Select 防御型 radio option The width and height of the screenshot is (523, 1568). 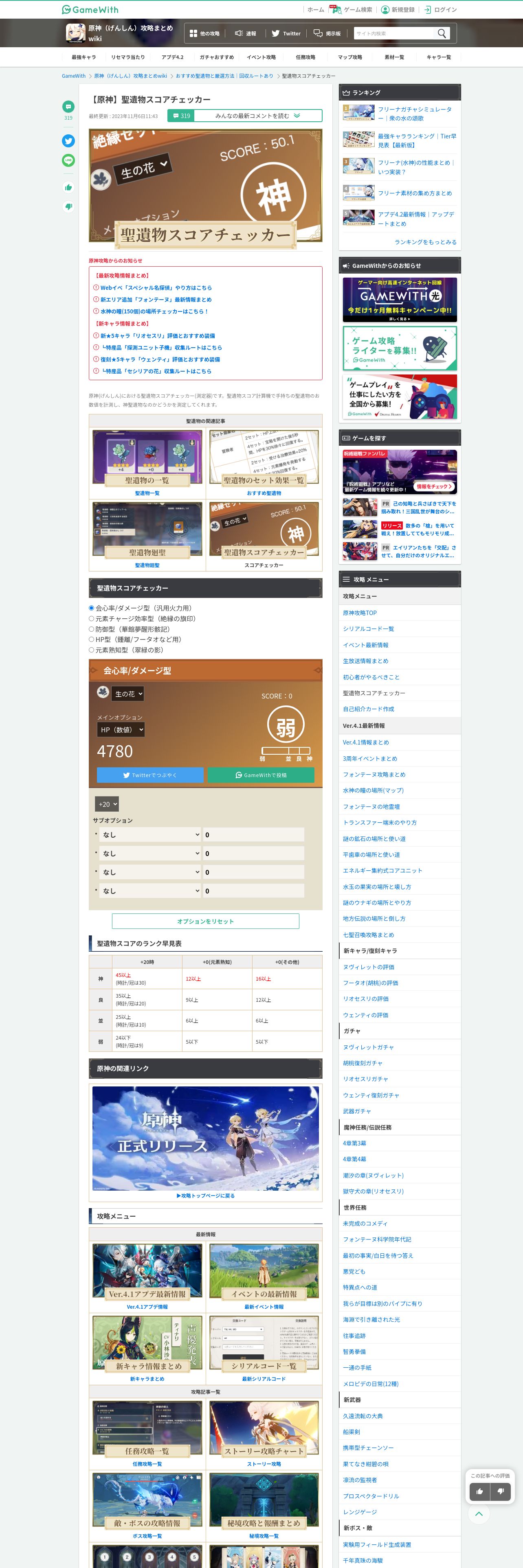click(x=91, y=629)
